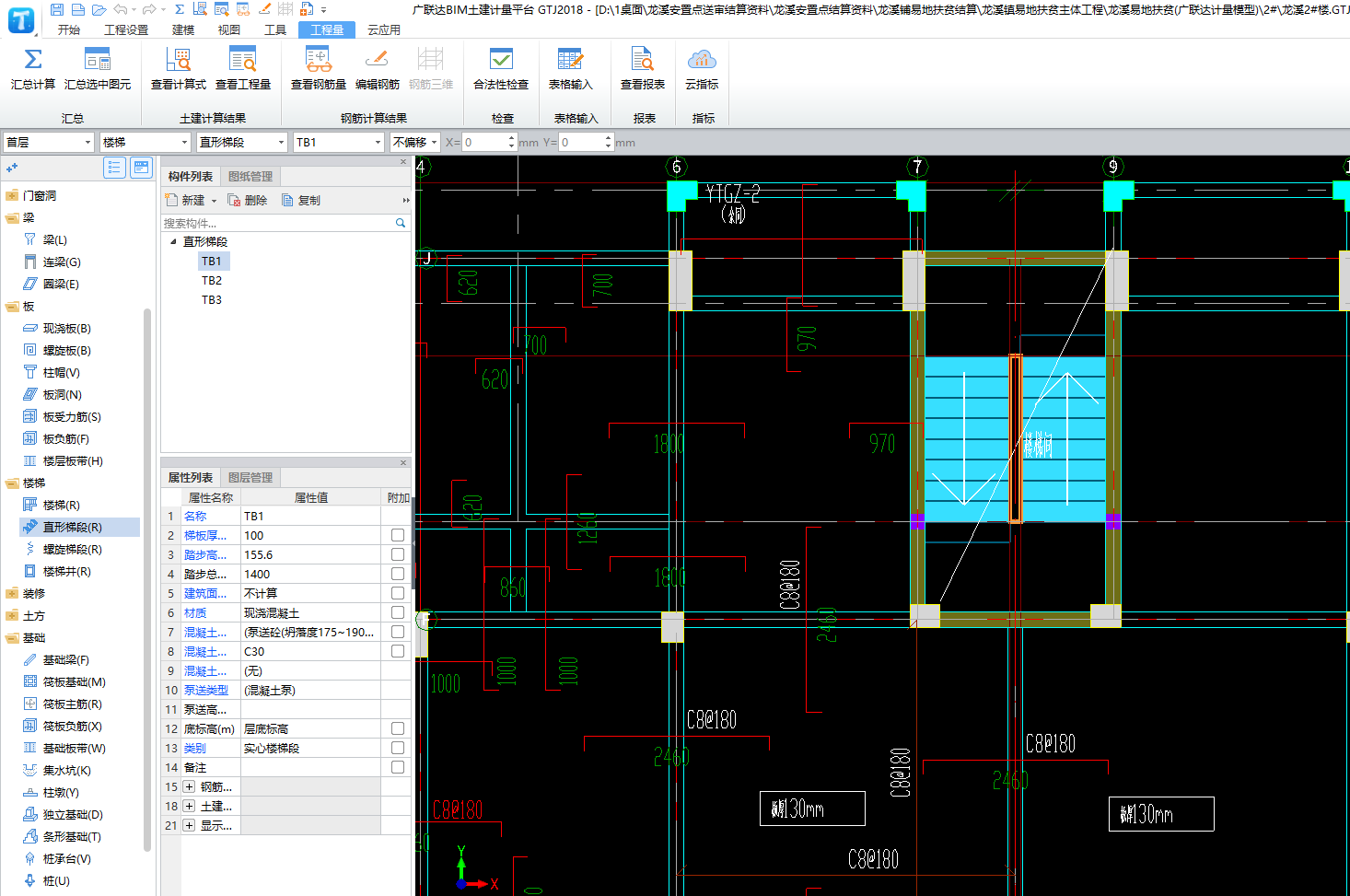
Task: Open the quick access toolbar customize arrow
Action: coord(323,10)
